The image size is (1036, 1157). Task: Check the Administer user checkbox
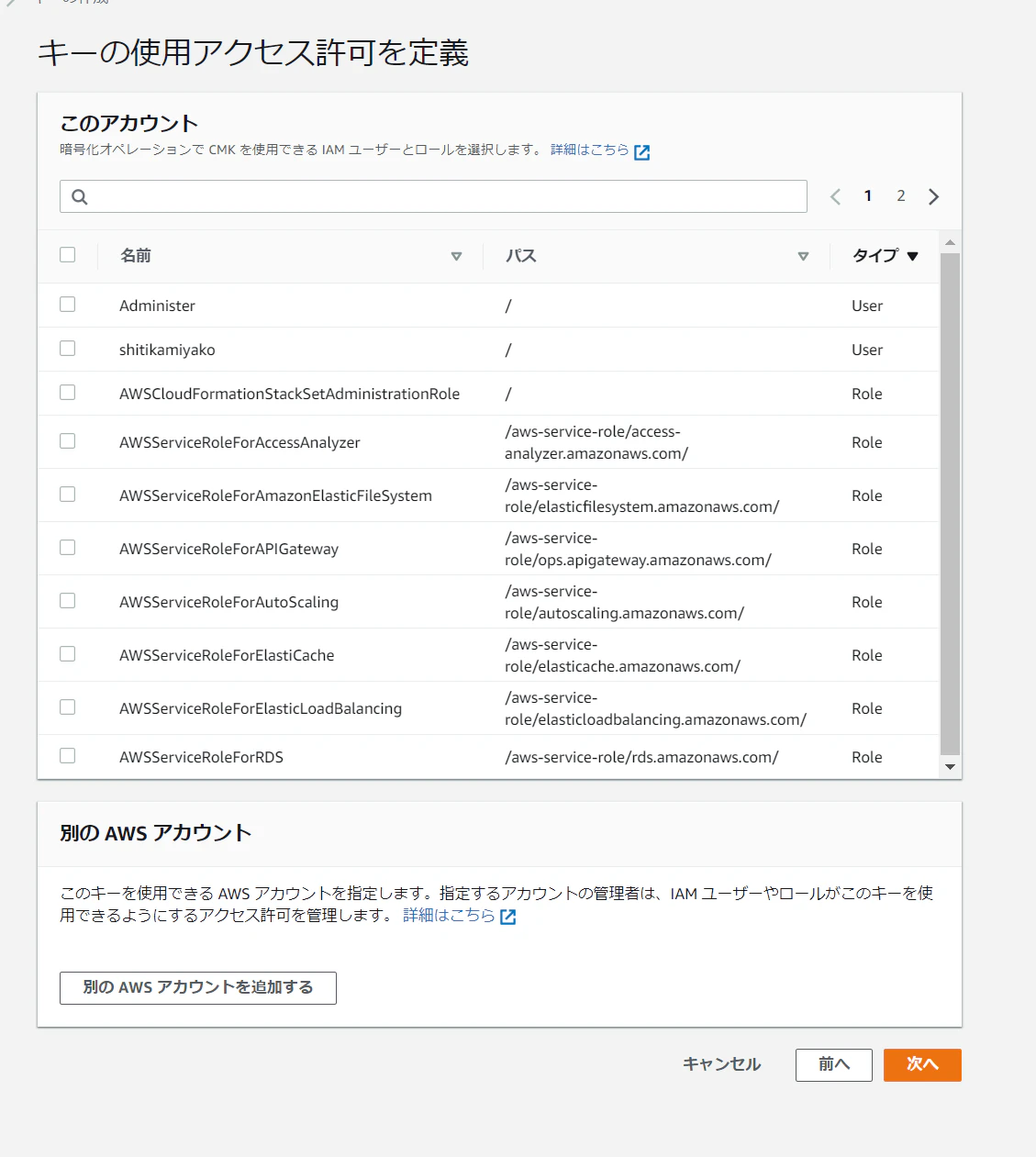pyautogui.click(x=68, y=305)
